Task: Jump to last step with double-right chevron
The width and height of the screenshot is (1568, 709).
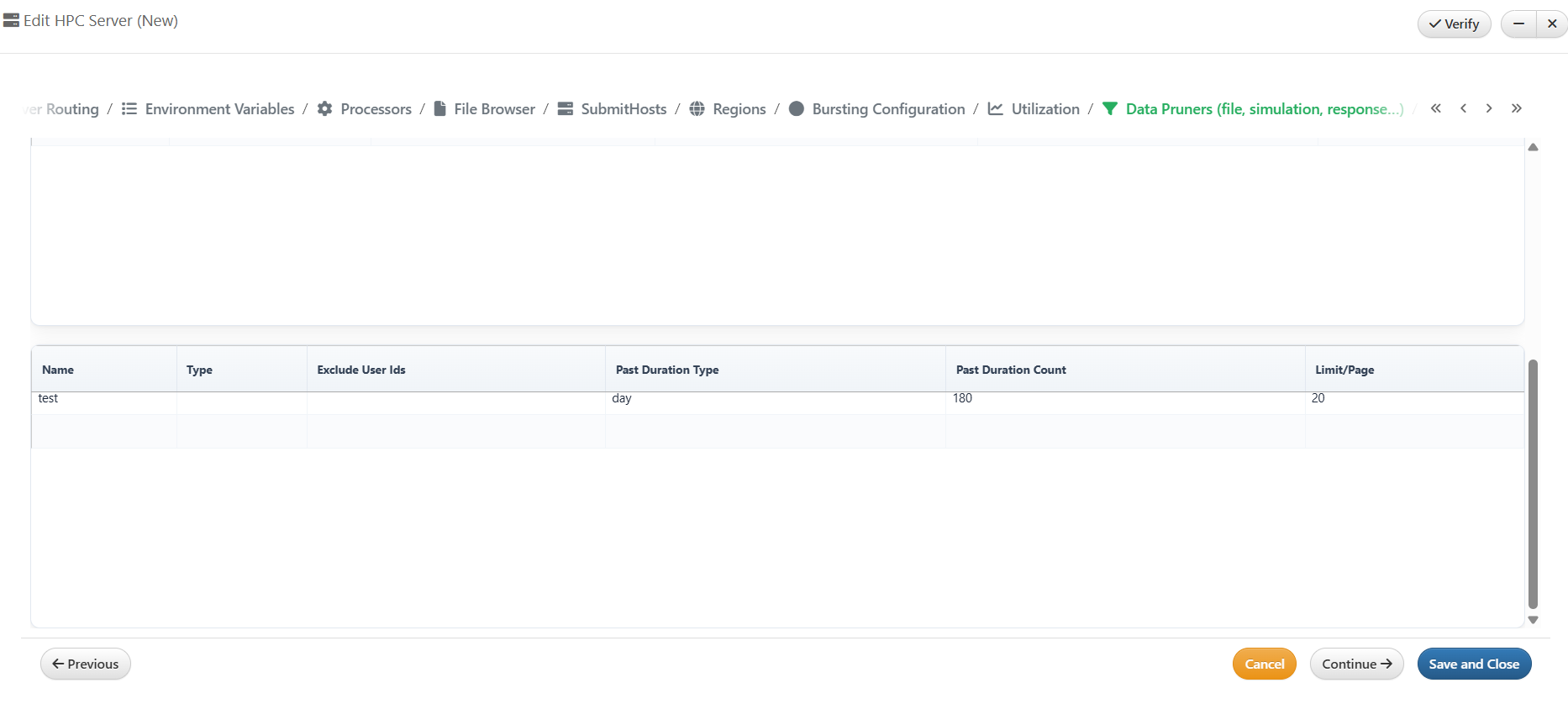Action: tap(1517, 108)
